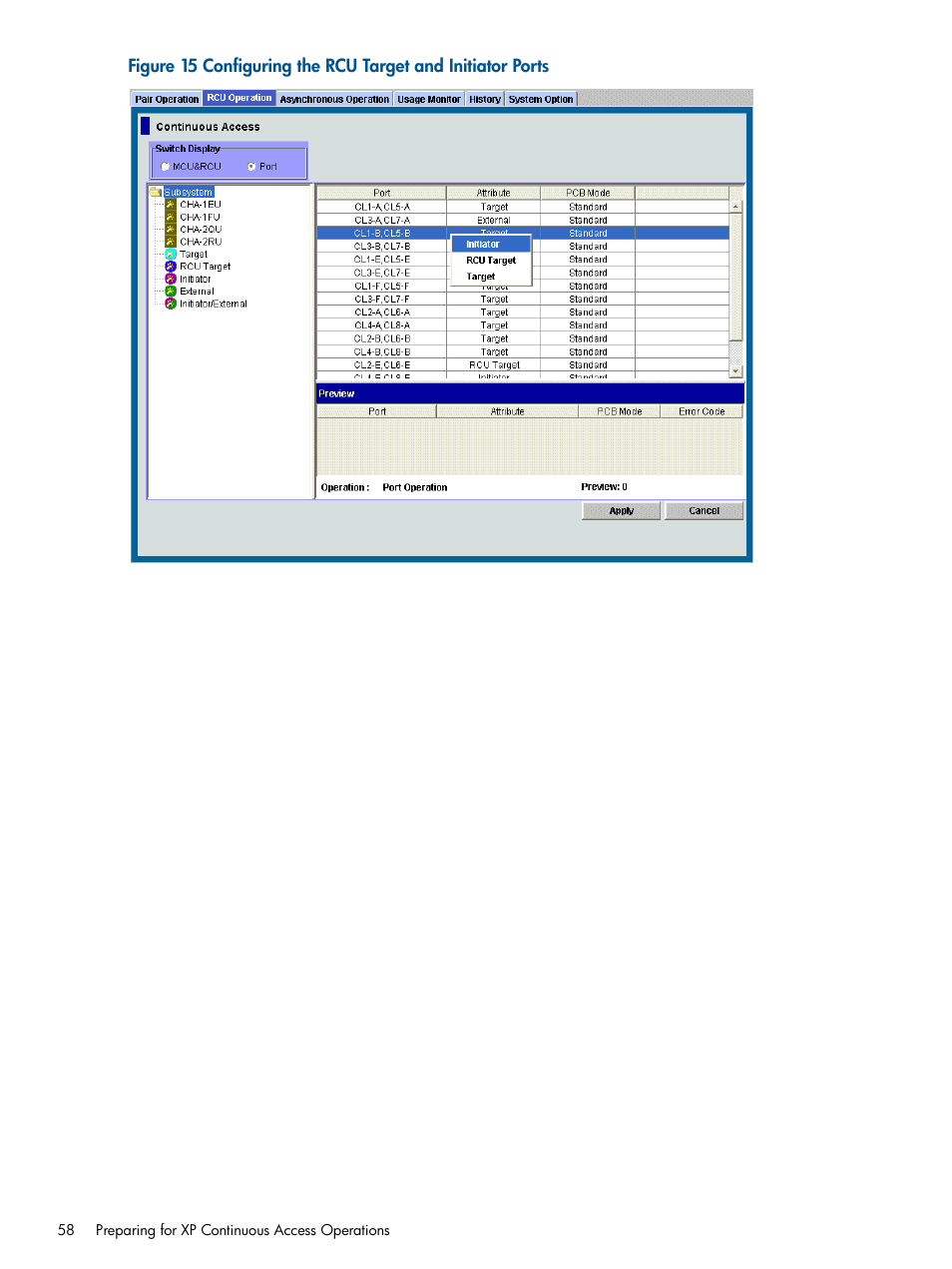The height and width of the screenshot is (1269, 952).
Task: Select CHA-1FU tree label
Action: 200,217
